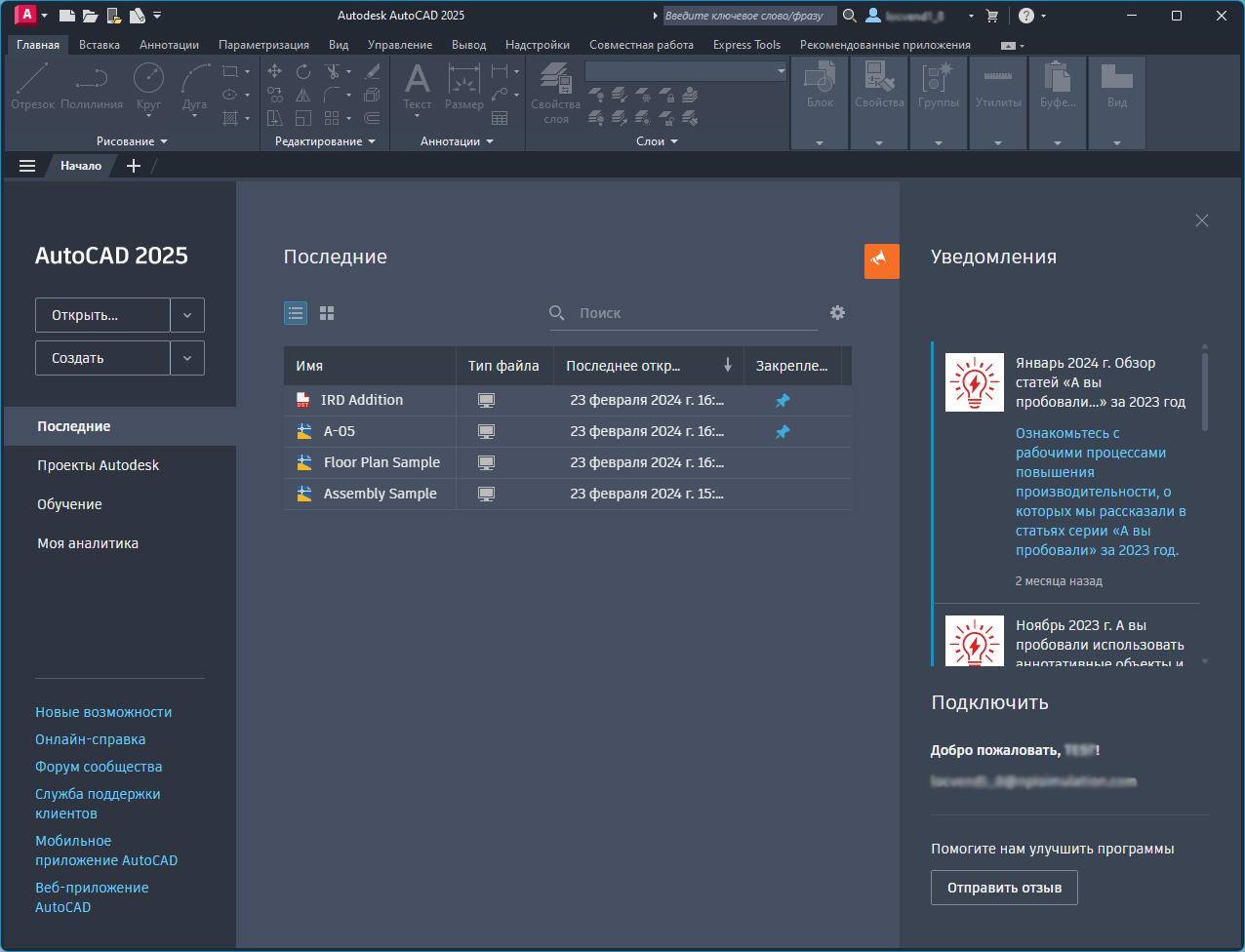Click the Отправить отзыв button
1245x952 pixels.
pyautogui.click(x=1004, y=888)
